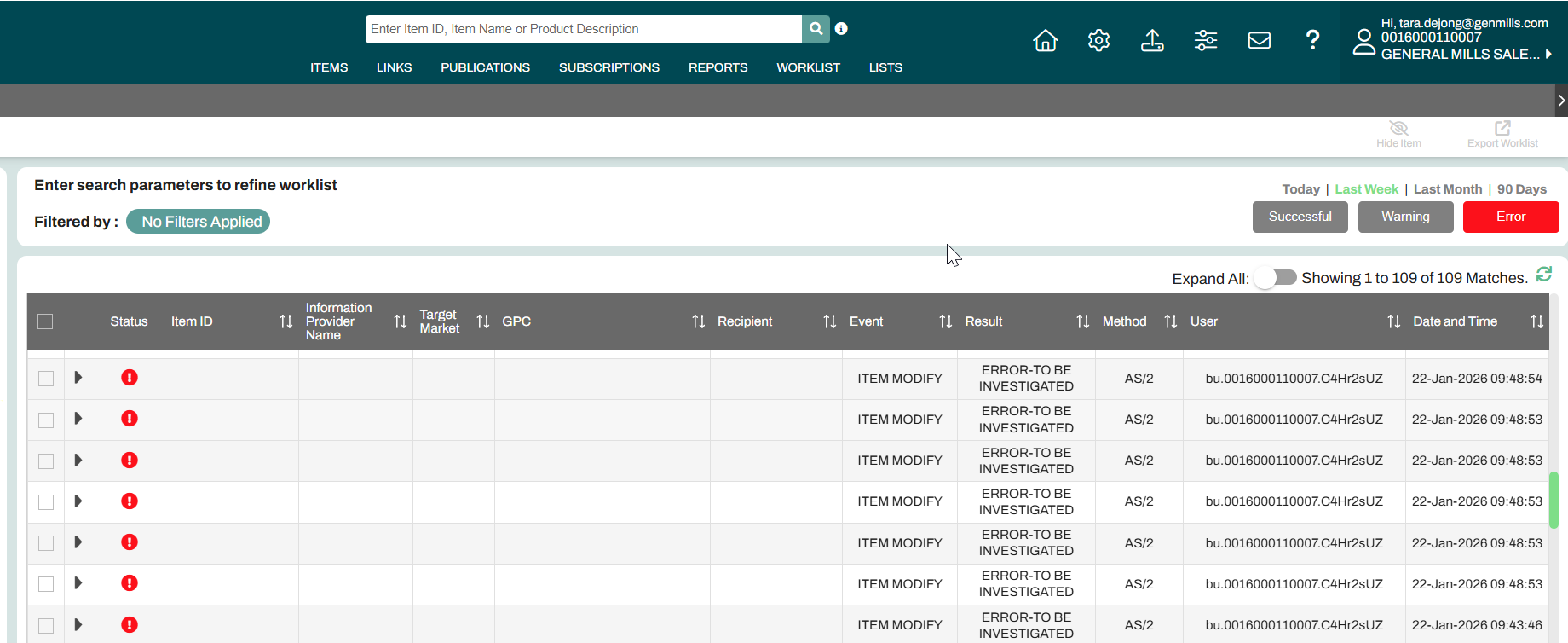Click the No Filters Applied pill
1568x643 pixels.
tap(198, 222)
